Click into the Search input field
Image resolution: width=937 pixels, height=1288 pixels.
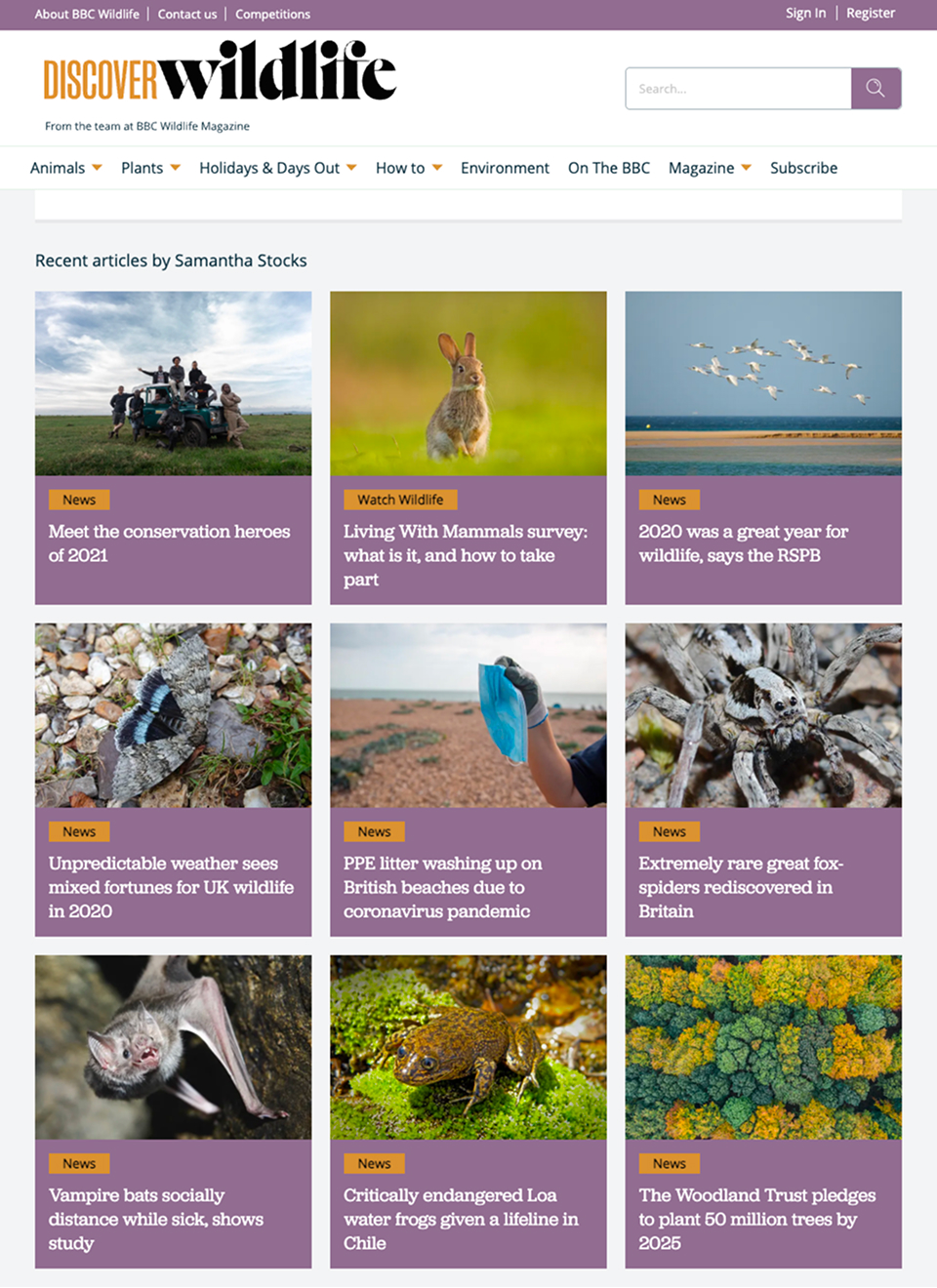tap(739, 89)
